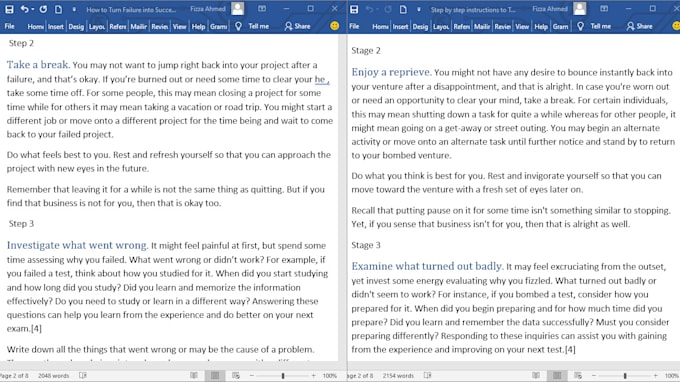Viewport: 680px width, 382px height.
Task: Switch left window to Read Mode view
Action: (x=194, y=375)
